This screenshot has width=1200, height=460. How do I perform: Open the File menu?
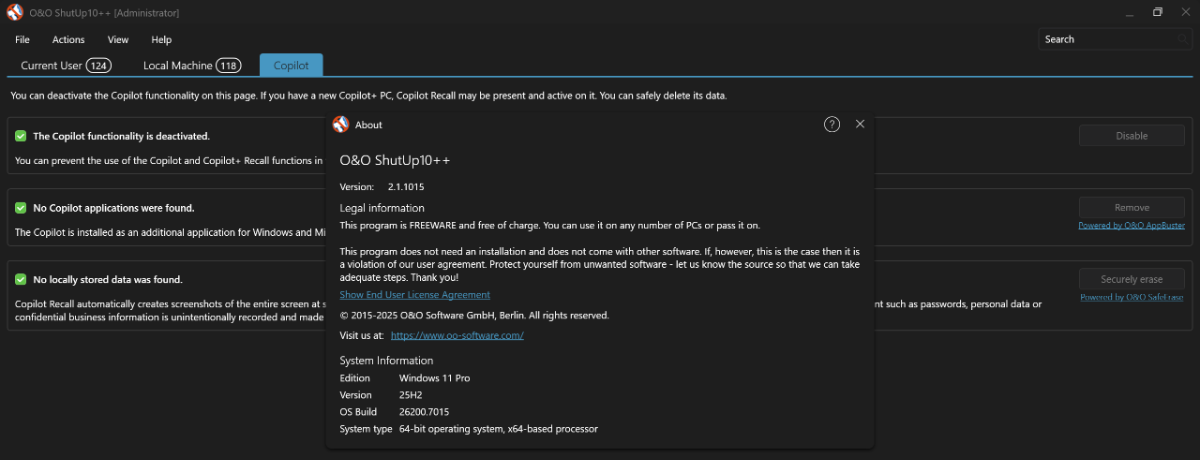[x=22, y=40]
